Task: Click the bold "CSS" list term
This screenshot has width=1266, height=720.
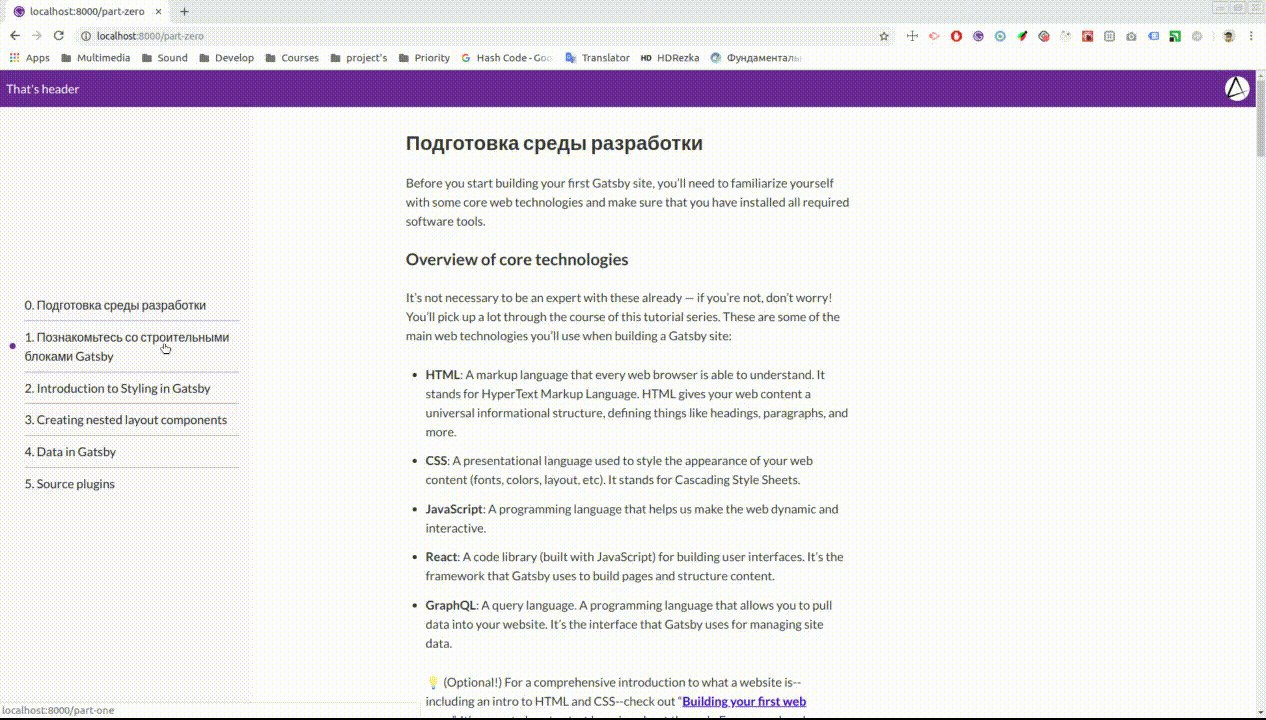Action: coord(436,461)
